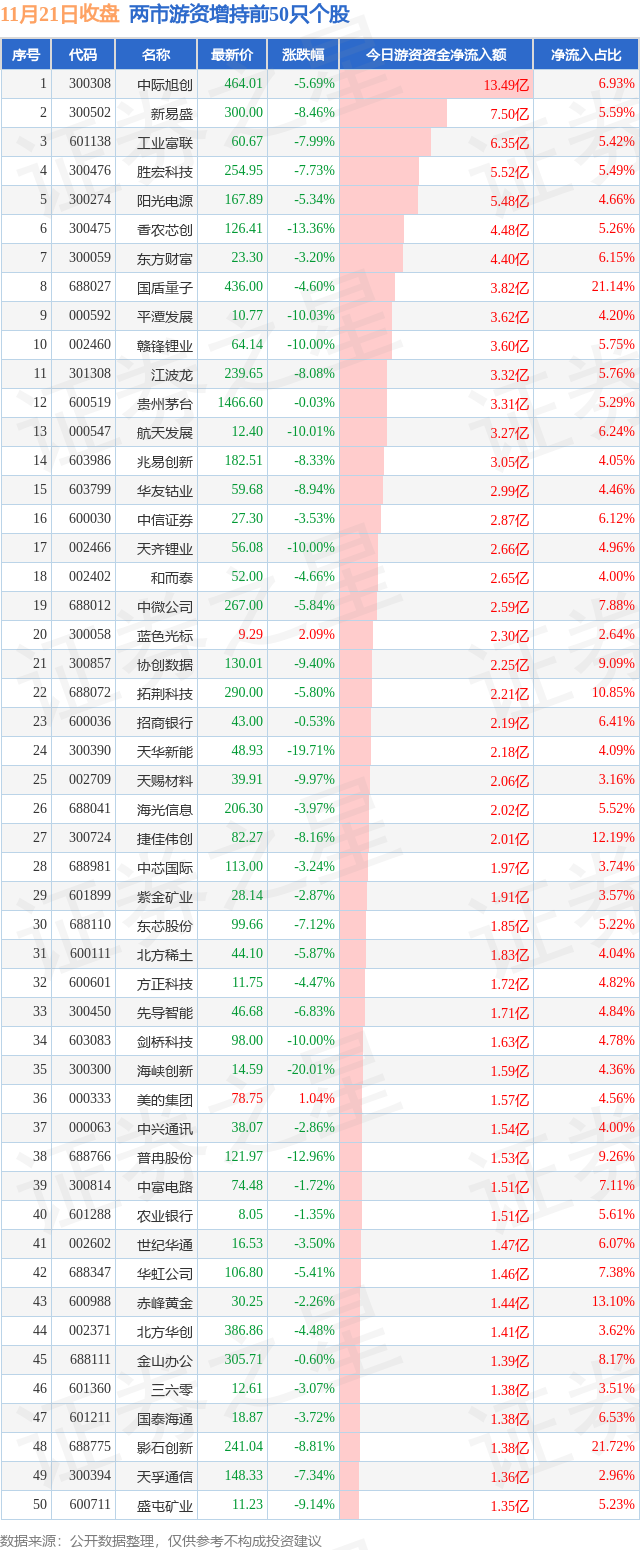Select stock code 300502

point(89,113)
